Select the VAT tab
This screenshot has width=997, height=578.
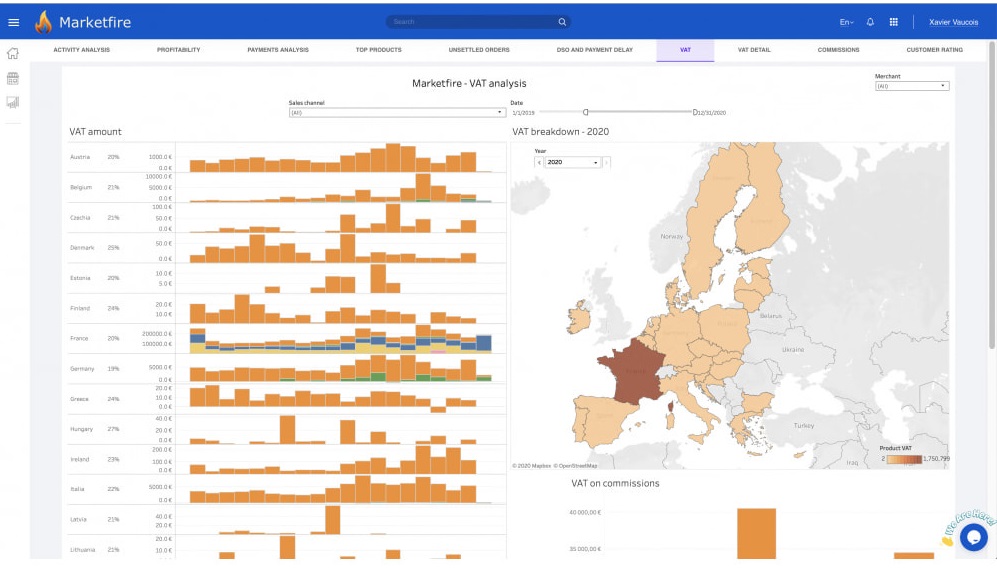tap(685, 50)
